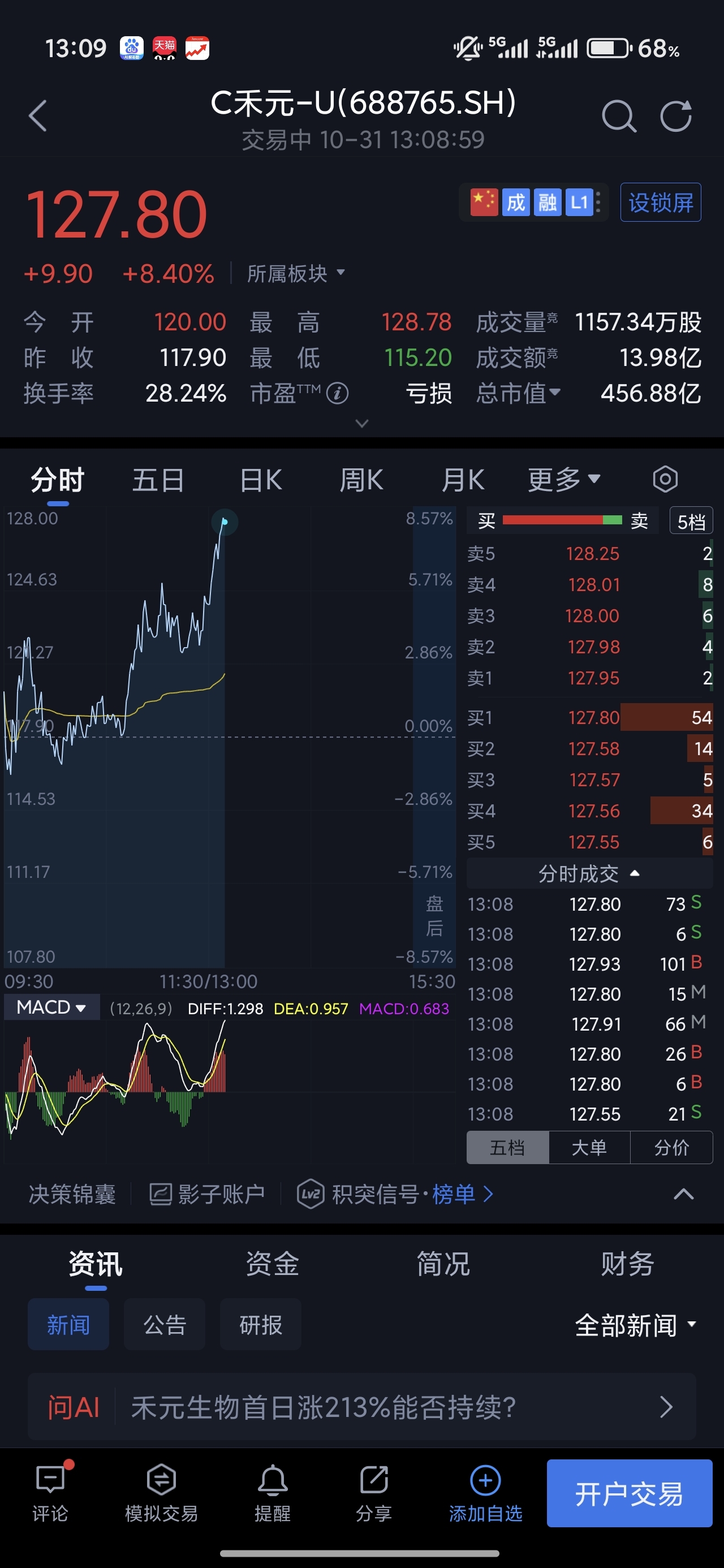
Task: Select 新闻 news filter
Action: pos(68,1325)
